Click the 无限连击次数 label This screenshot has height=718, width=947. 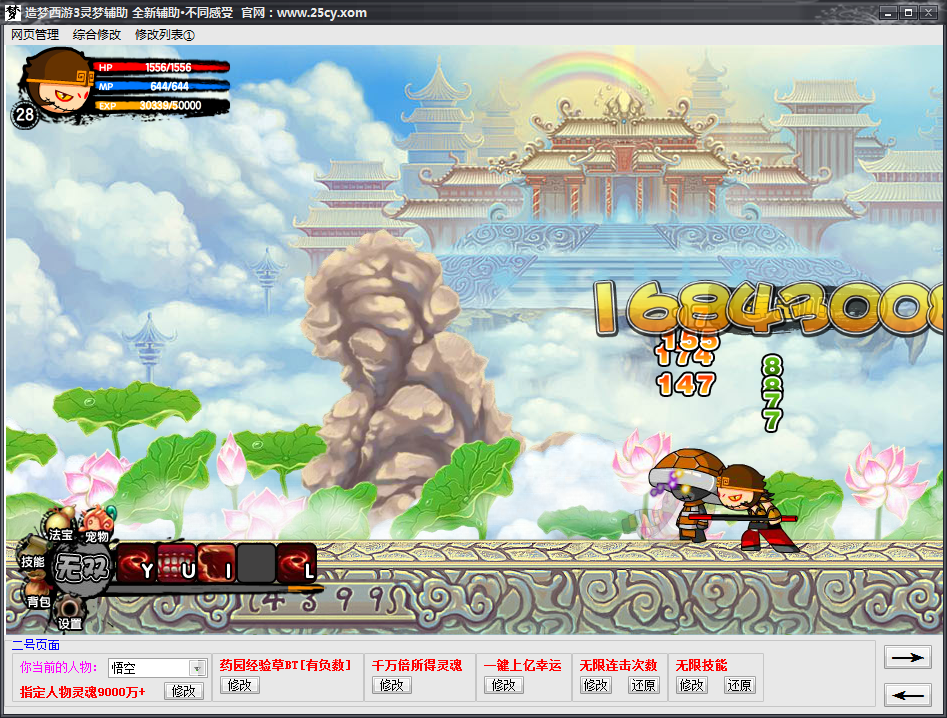[x=618, y=665]
